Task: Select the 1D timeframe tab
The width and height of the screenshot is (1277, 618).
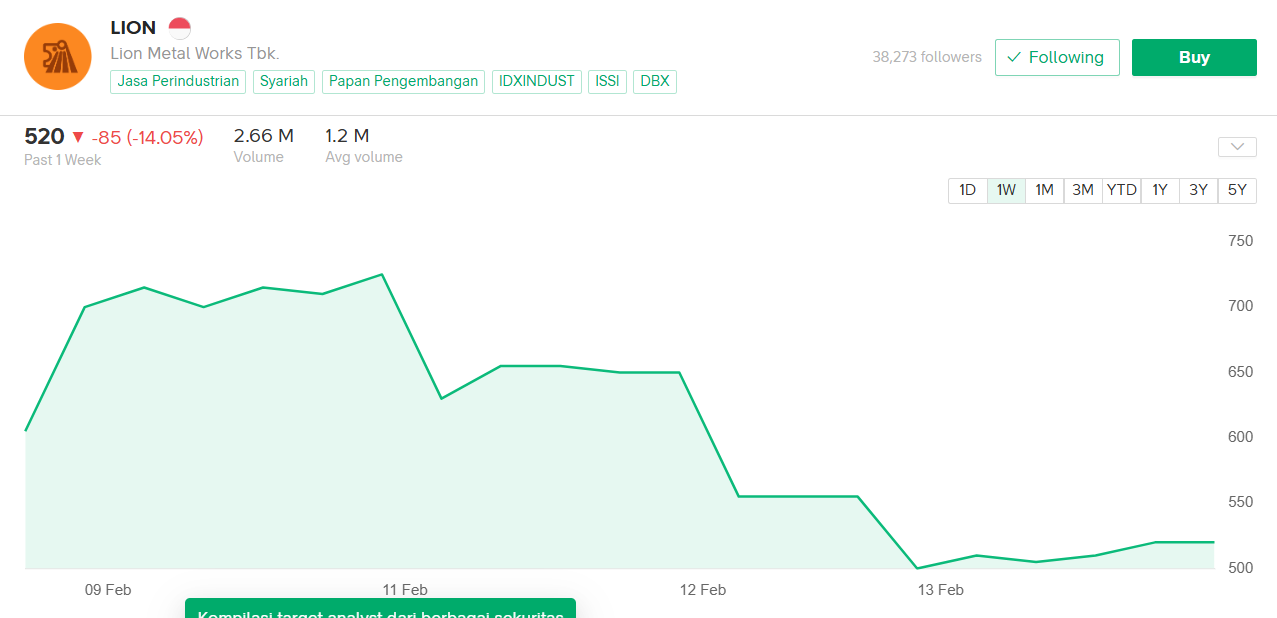Action: click(967, 190)
